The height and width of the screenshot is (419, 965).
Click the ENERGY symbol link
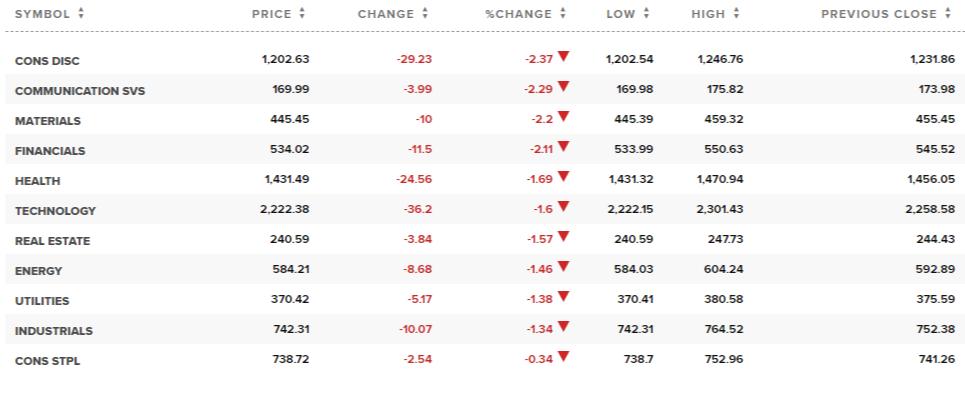(x=39, y=271)
